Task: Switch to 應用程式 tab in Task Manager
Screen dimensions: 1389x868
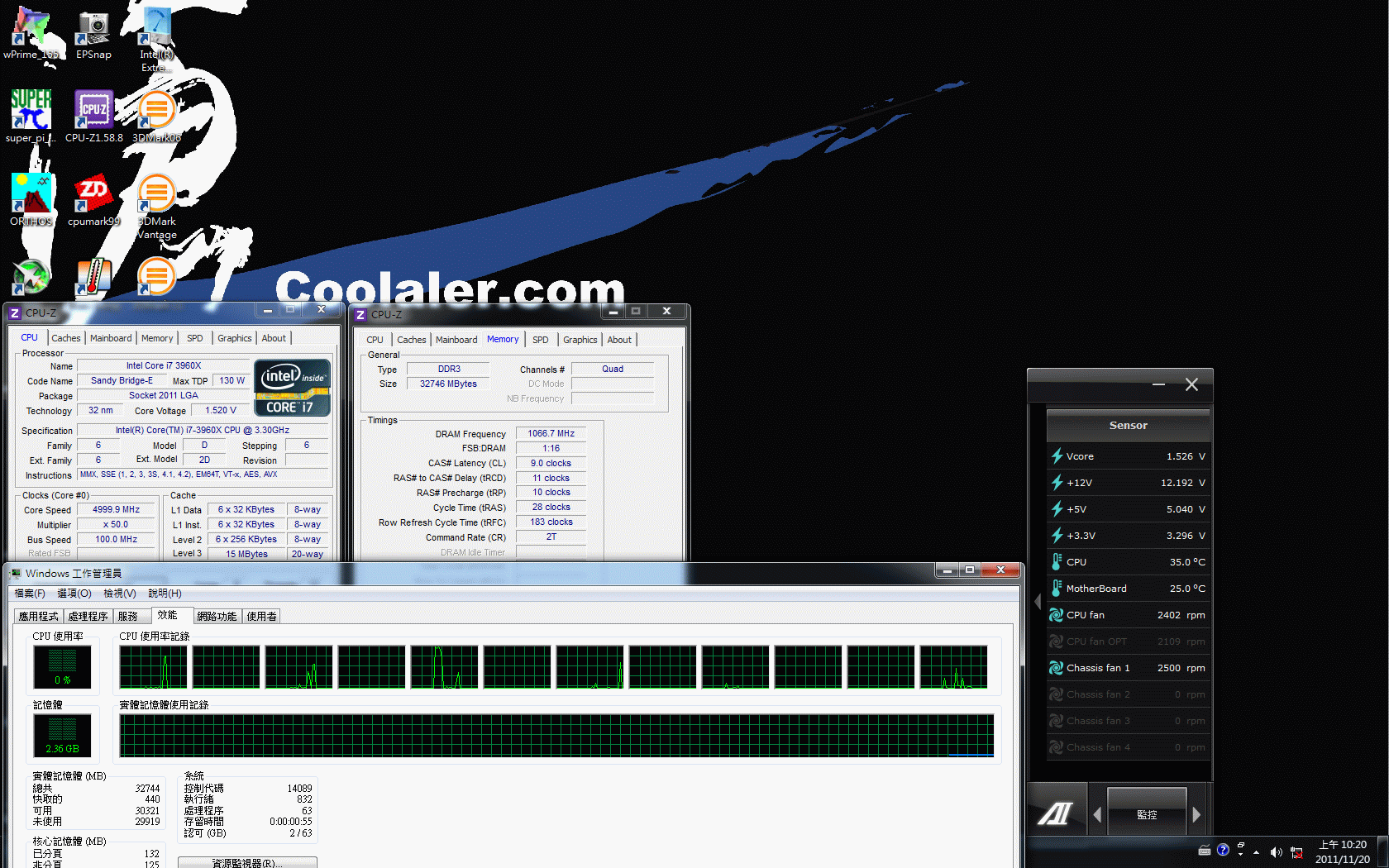Action: (39, 617)
